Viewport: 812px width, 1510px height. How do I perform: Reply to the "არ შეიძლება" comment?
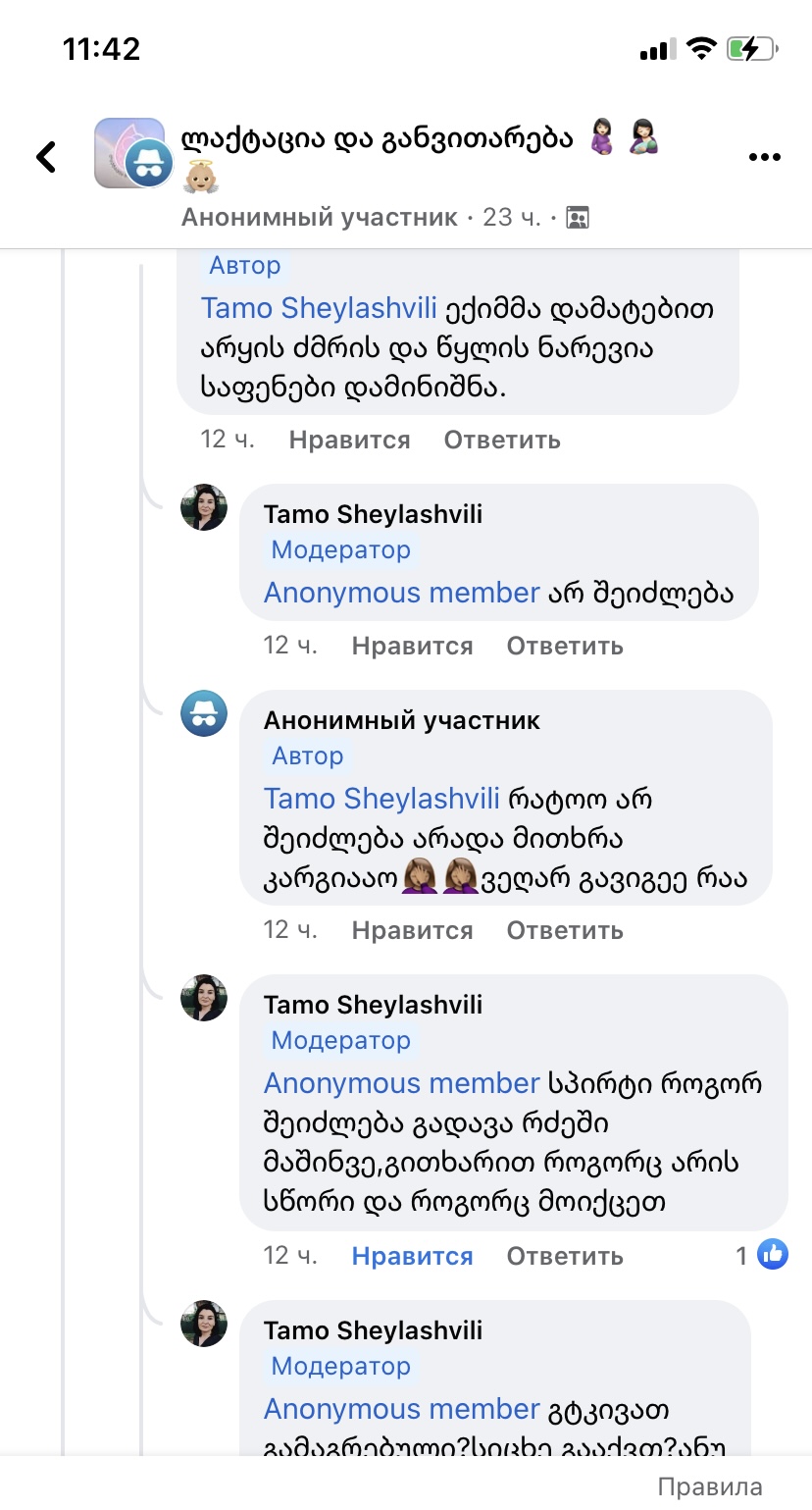coord(565,646)
